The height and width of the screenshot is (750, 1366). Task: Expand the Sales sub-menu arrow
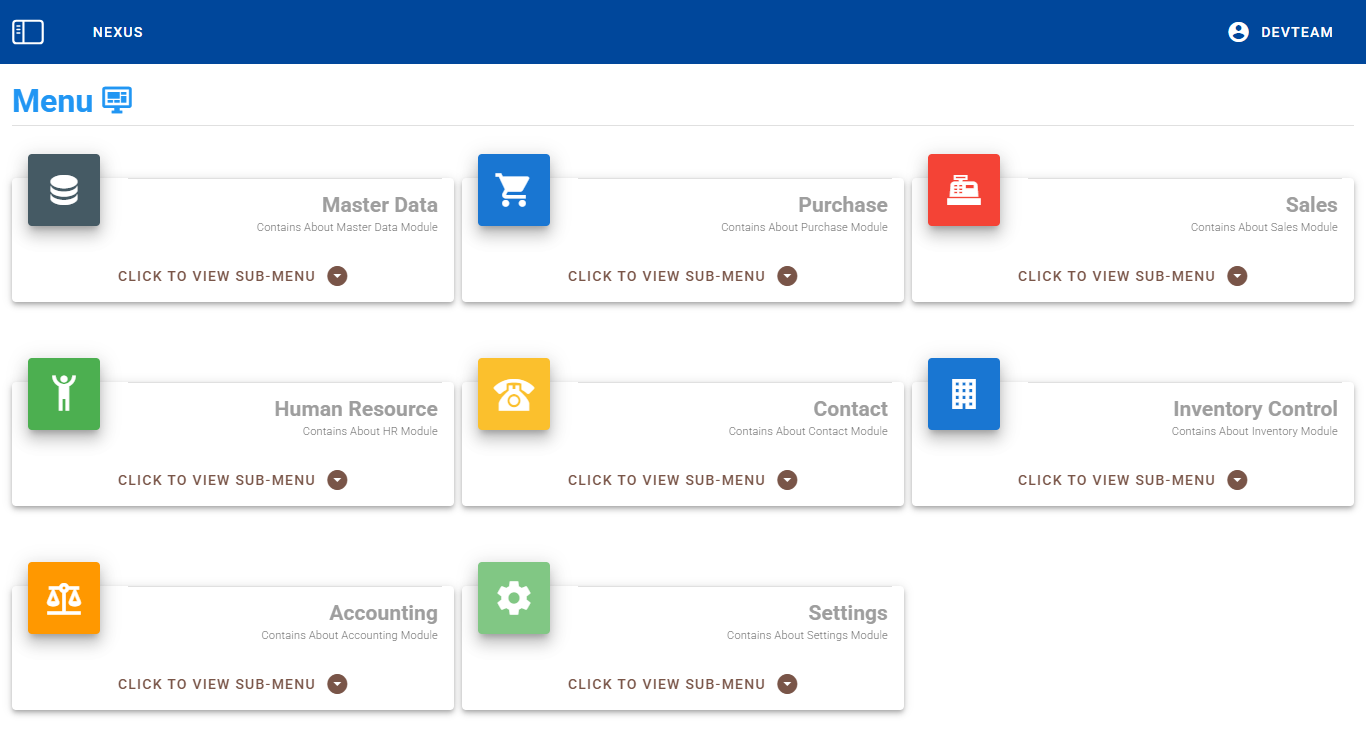(1237, 276)
